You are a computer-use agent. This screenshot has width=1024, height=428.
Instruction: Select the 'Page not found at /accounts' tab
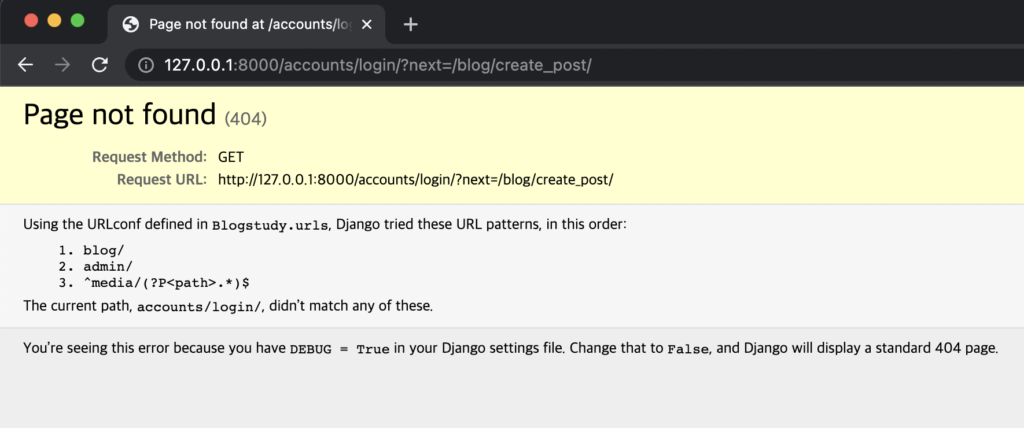246,24
